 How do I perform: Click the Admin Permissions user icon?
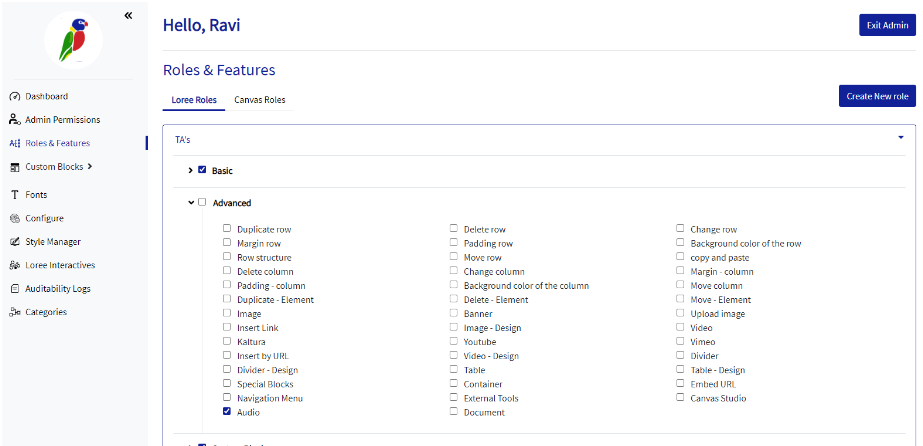tap(15, 120)
